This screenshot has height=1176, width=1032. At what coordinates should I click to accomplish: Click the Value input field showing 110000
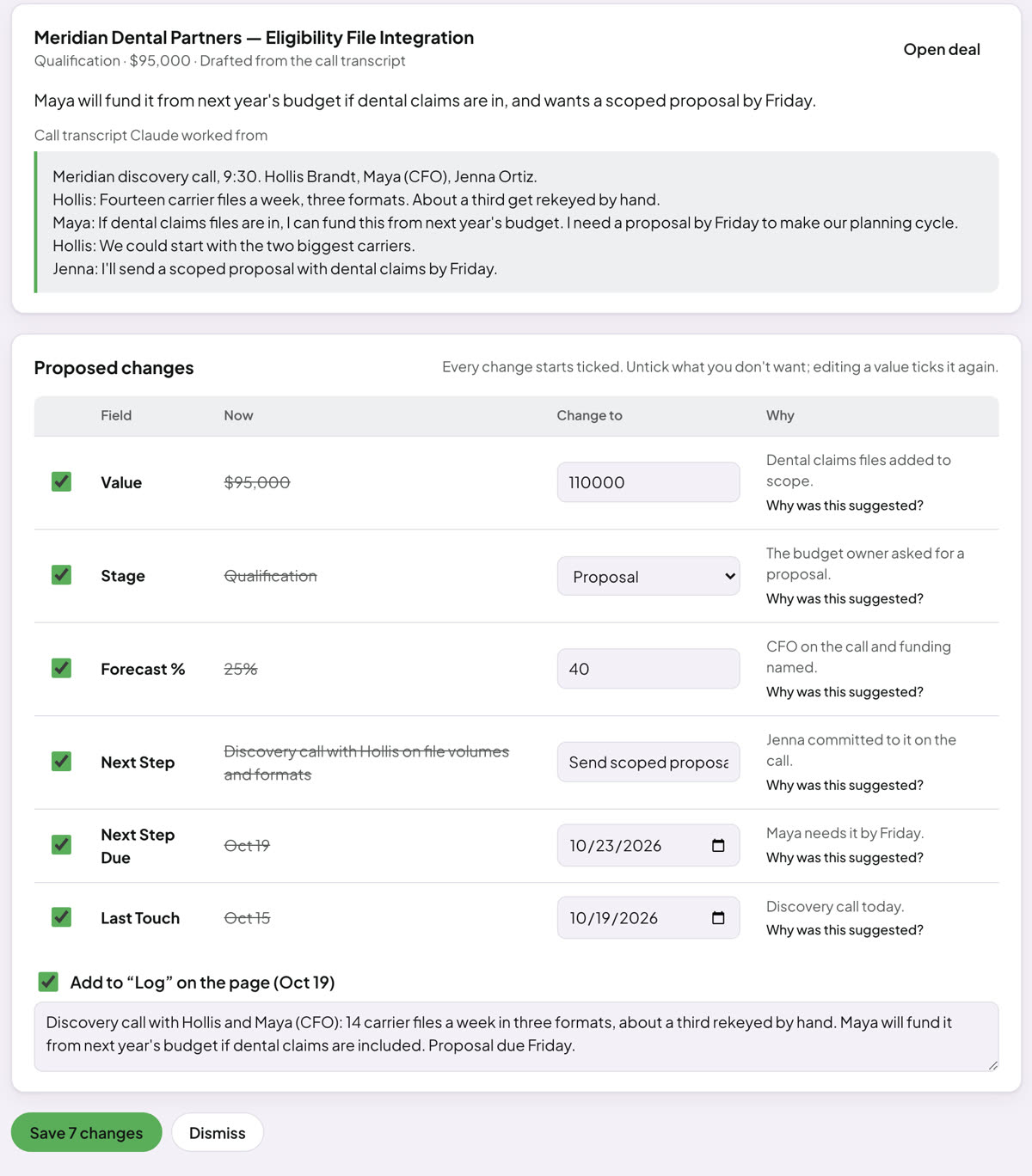click(648, 482)
